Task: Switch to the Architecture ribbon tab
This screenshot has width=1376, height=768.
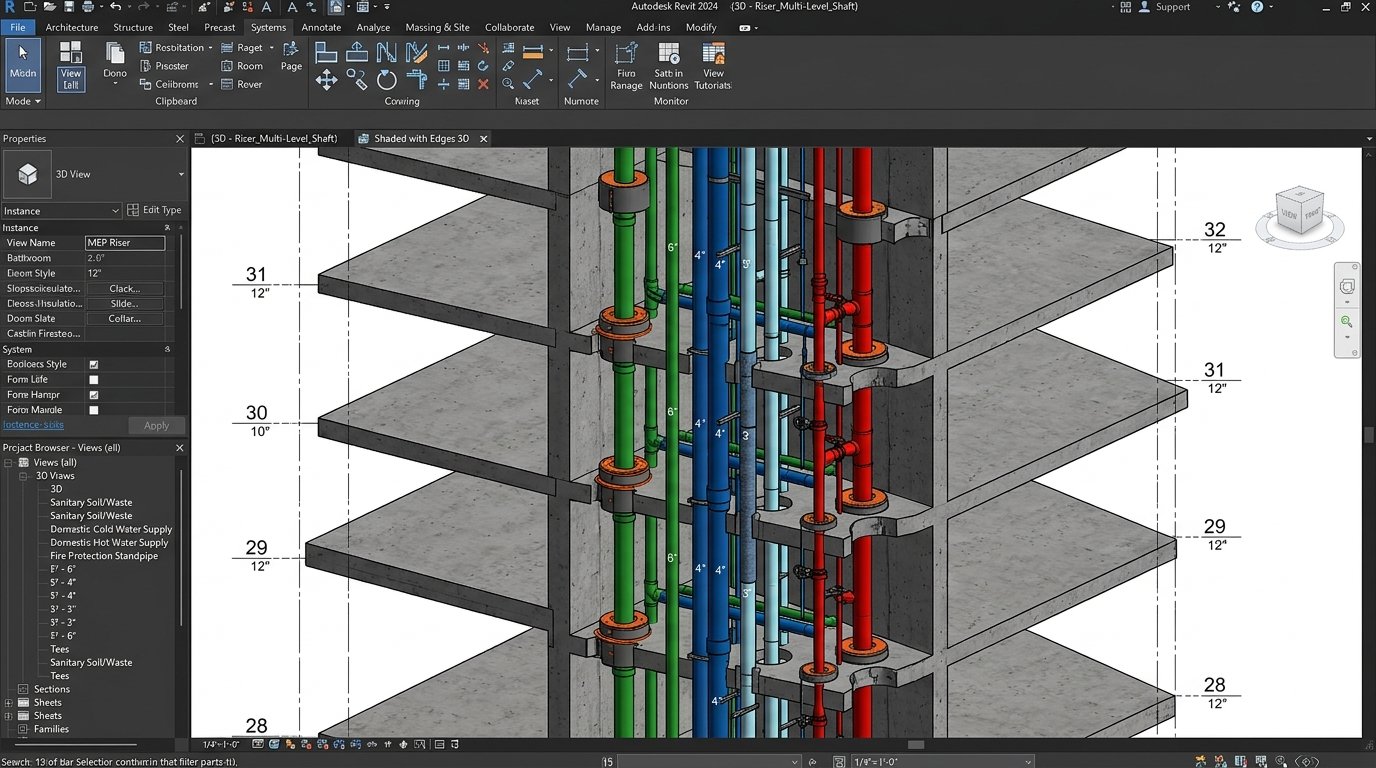Action: [x=72, y=27]
